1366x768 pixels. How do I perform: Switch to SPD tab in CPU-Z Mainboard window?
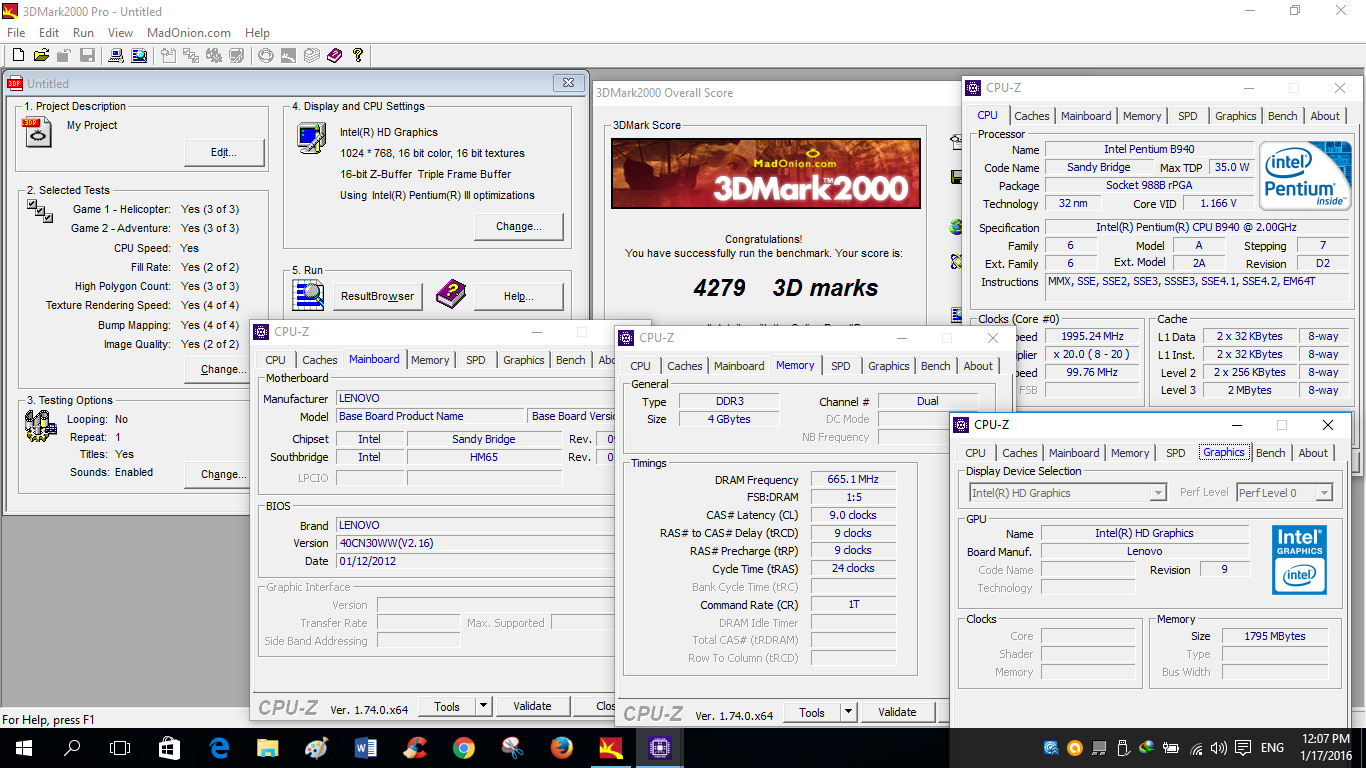[x=476, y=360]
